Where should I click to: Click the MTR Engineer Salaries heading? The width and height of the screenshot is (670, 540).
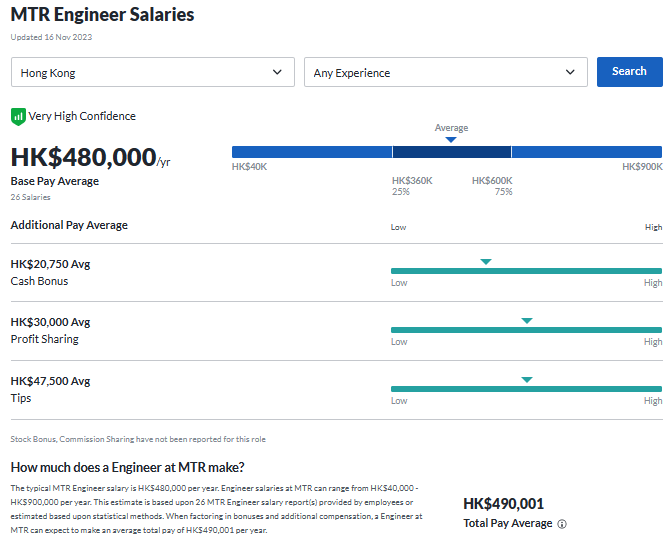(103, 15)
